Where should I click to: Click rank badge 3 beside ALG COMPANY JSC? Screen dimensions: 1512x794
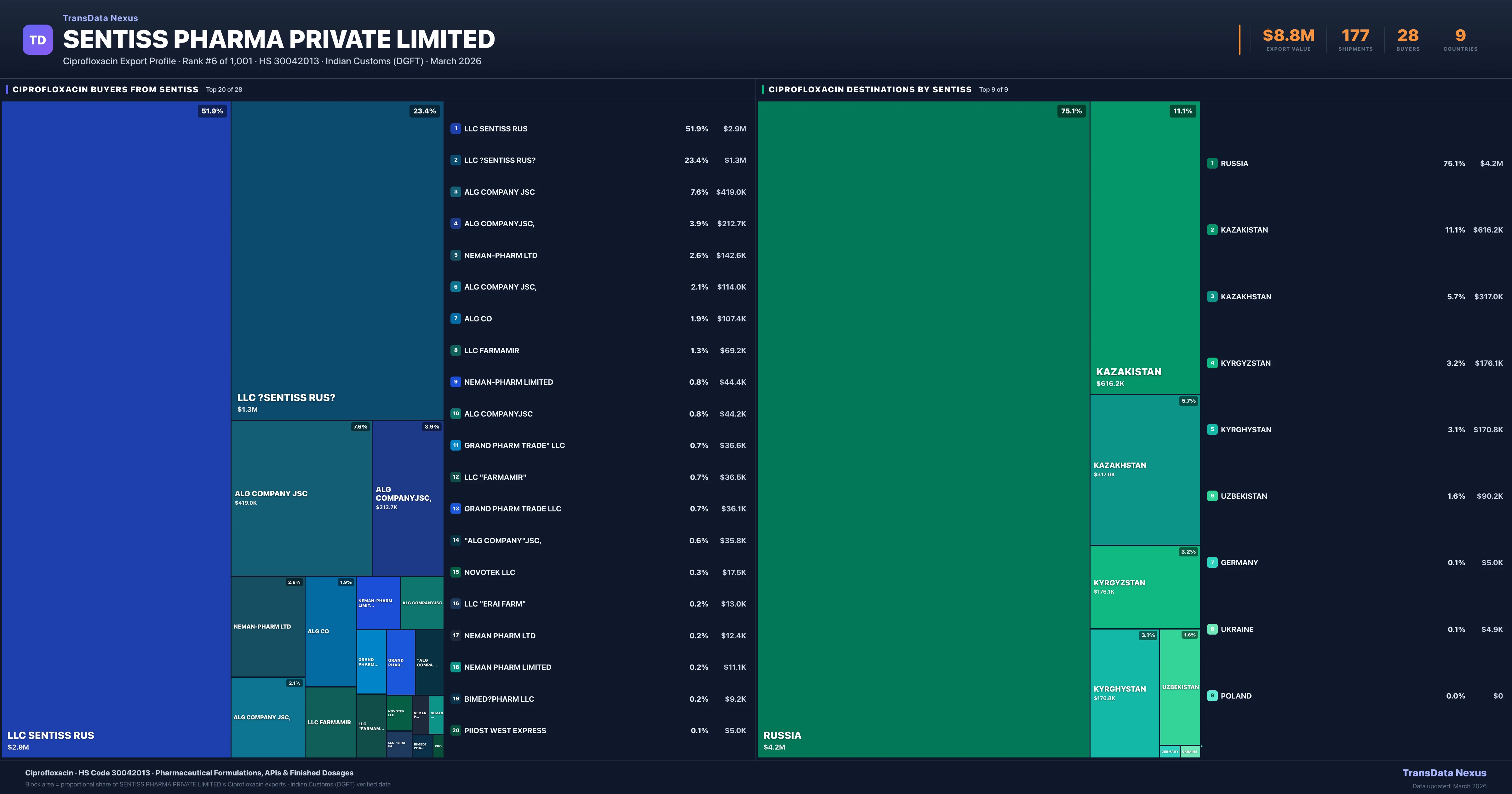(x=455, y=192)
